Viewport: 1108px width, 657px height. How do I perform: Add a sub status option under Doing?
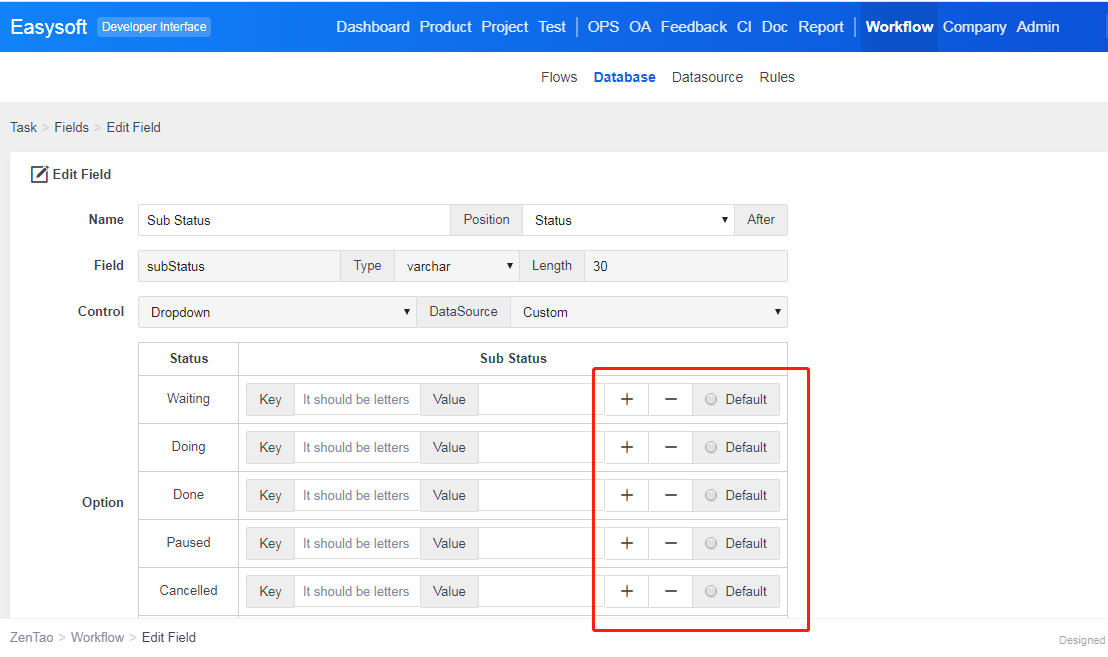627,447
